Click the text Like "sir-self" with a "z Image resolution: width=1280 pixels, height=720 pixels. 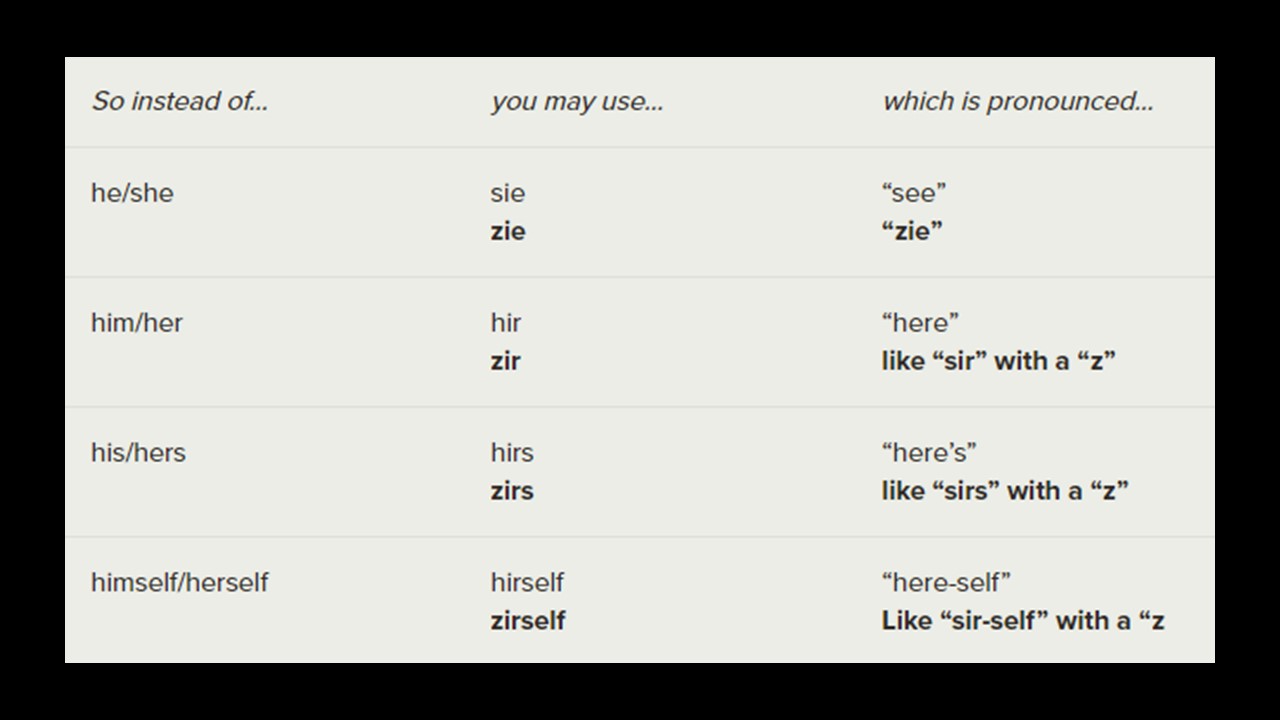click(1022, 621)
